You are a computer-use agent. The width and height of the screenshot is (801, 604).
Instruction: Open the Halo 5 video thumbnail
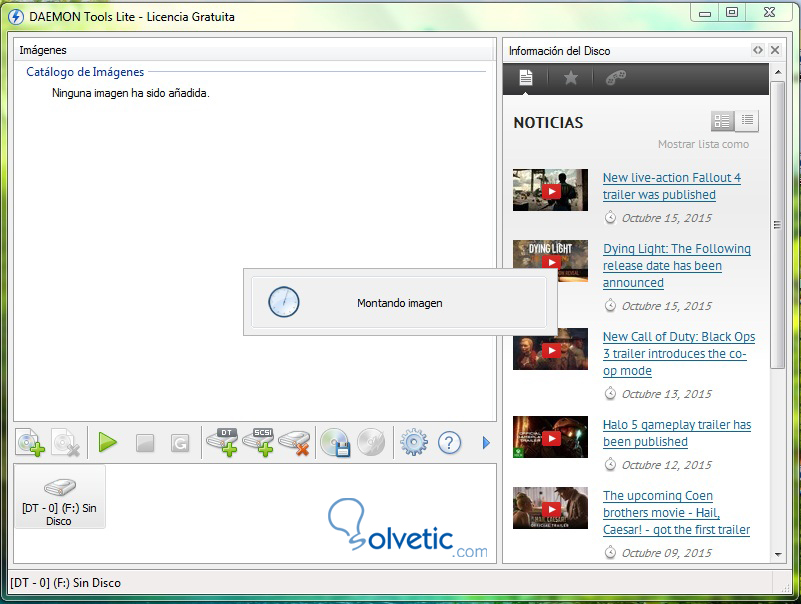[x=550, y=437]
